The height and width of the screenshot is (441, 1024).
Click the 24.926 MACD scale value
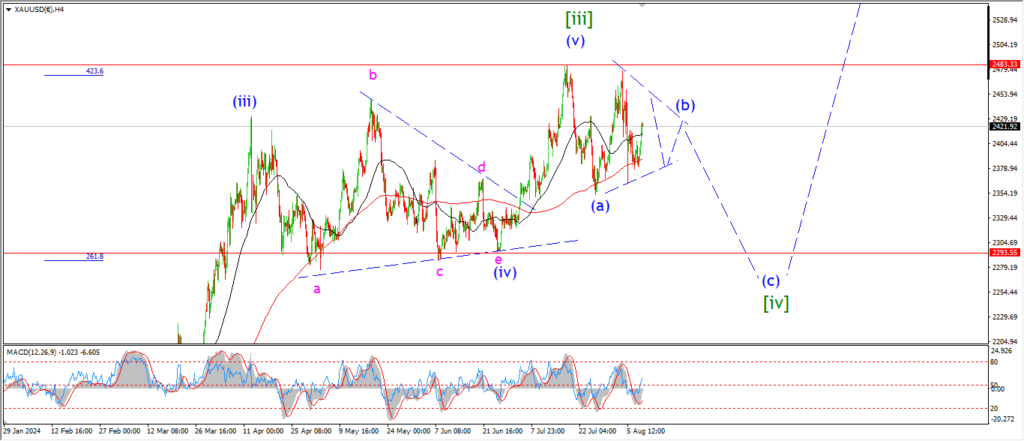pos(1004,352)
